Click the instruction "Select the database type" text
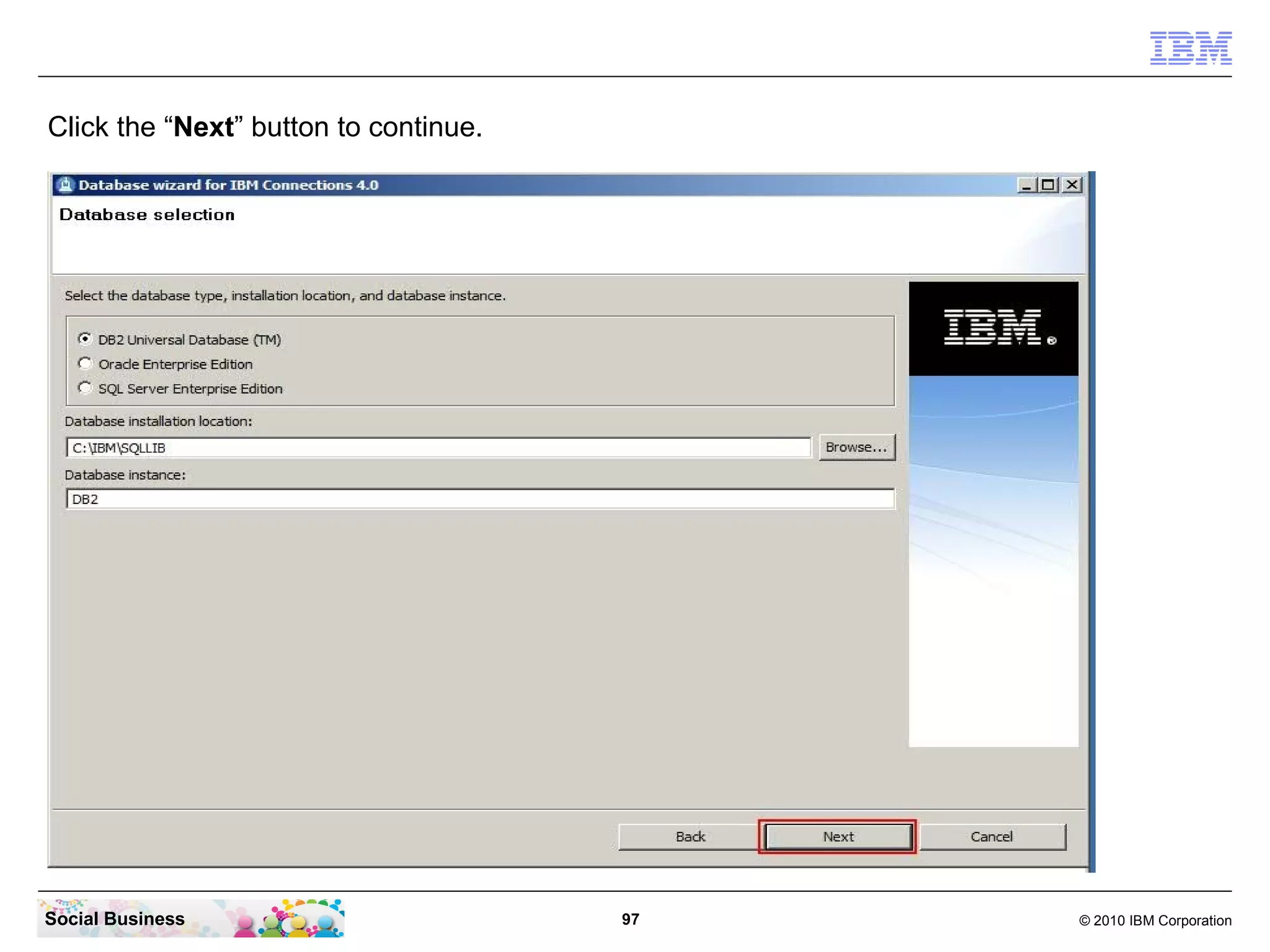 pyautogui.click(x=285, y=296)
